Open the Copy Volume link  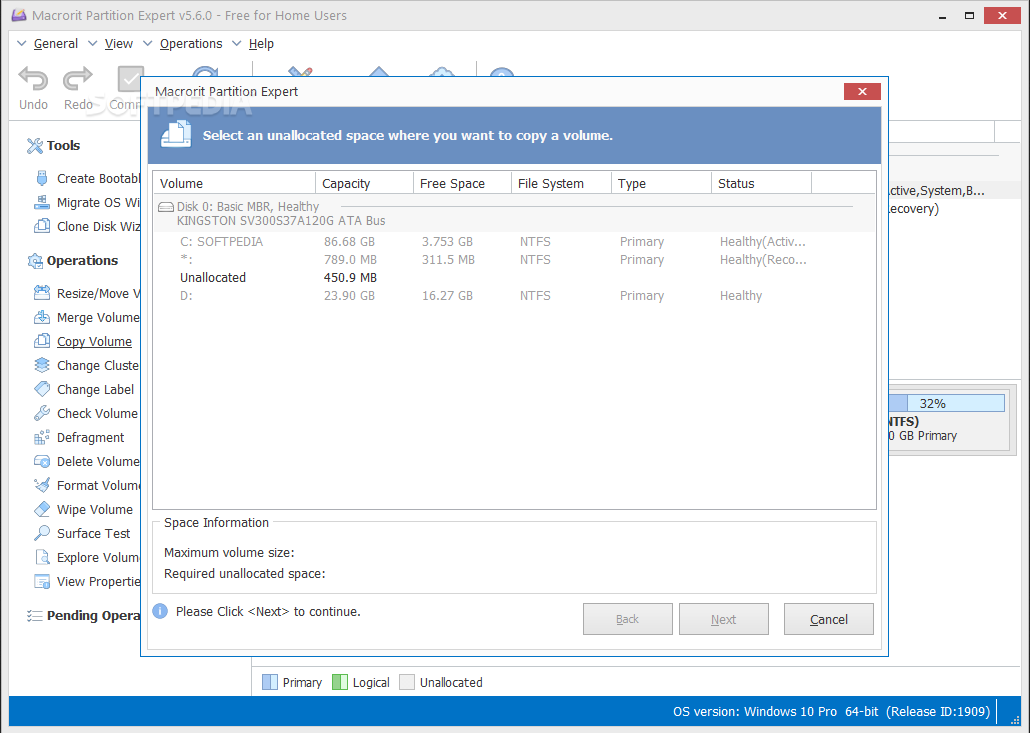pyautogui.click(x=94, y=342)
